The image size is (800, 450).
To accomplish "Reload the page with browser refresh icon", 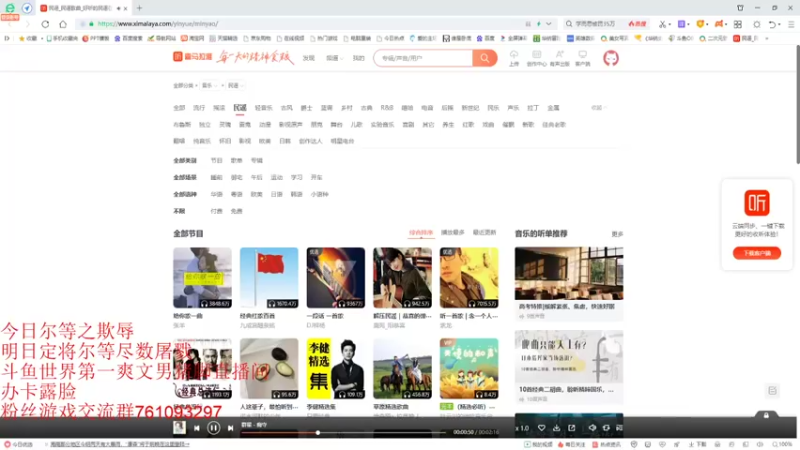I will (45, 24).
